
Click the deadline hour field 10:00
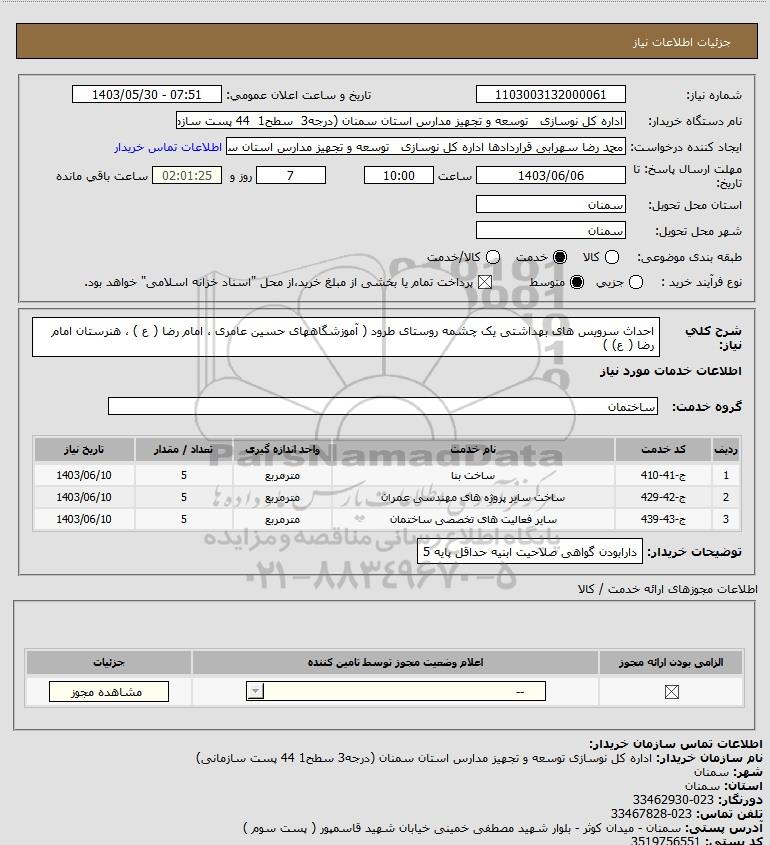click(399, 176)
